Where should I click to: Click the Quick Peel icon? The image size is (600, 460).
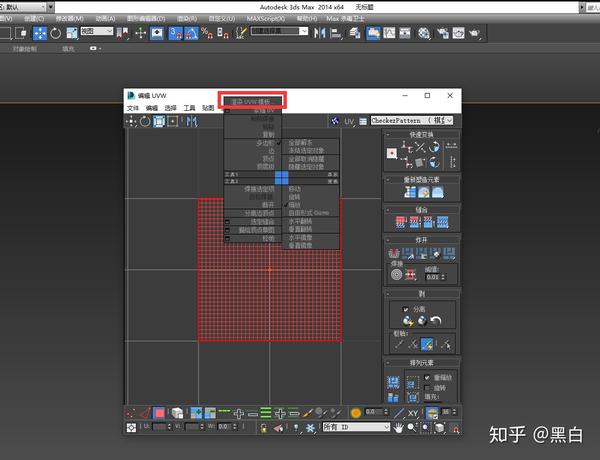coord(408,321)
